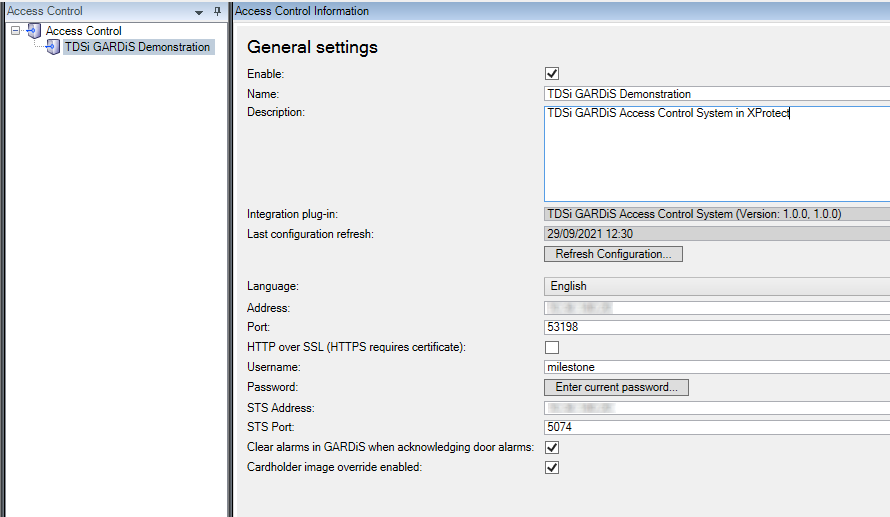Screen dimensions: 890x517
Task: Select the Access Control root tree item
Action: pyautogui.click(x=83, y=31)
